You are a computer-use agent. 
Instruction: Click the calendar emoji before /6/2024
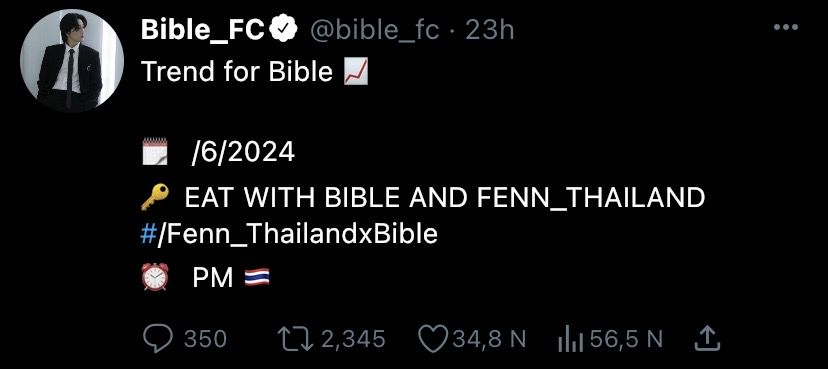(x=155, y=151)
